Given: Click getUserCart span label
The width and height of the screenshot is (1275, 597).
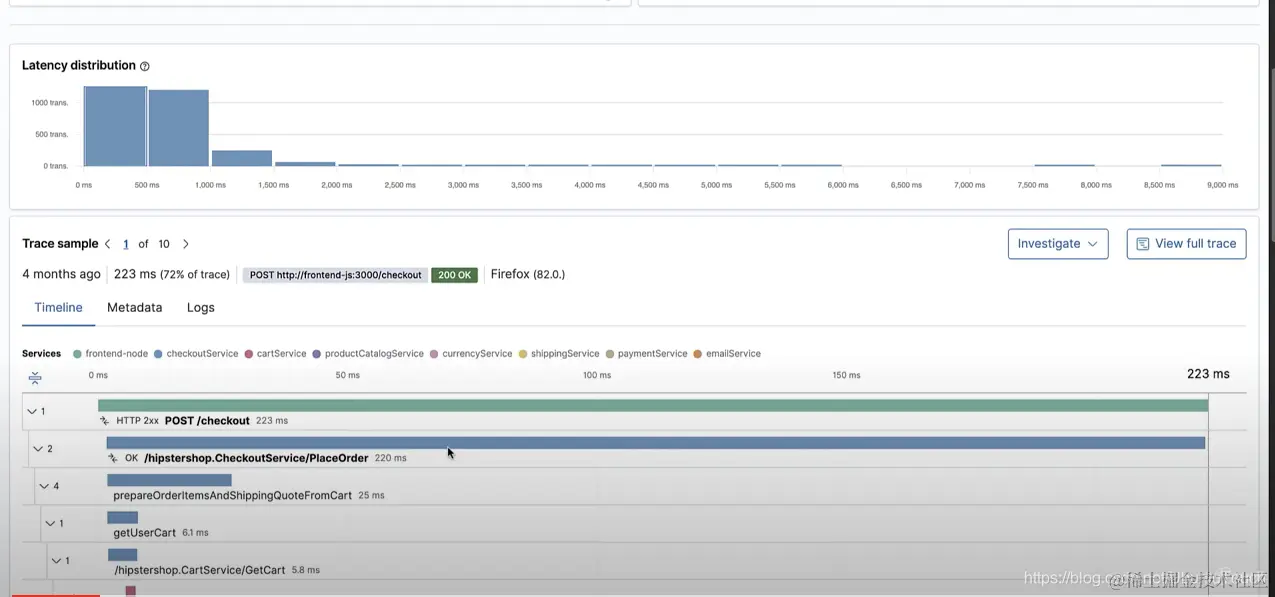Looking at the screenshot, I should coord(145,533).
